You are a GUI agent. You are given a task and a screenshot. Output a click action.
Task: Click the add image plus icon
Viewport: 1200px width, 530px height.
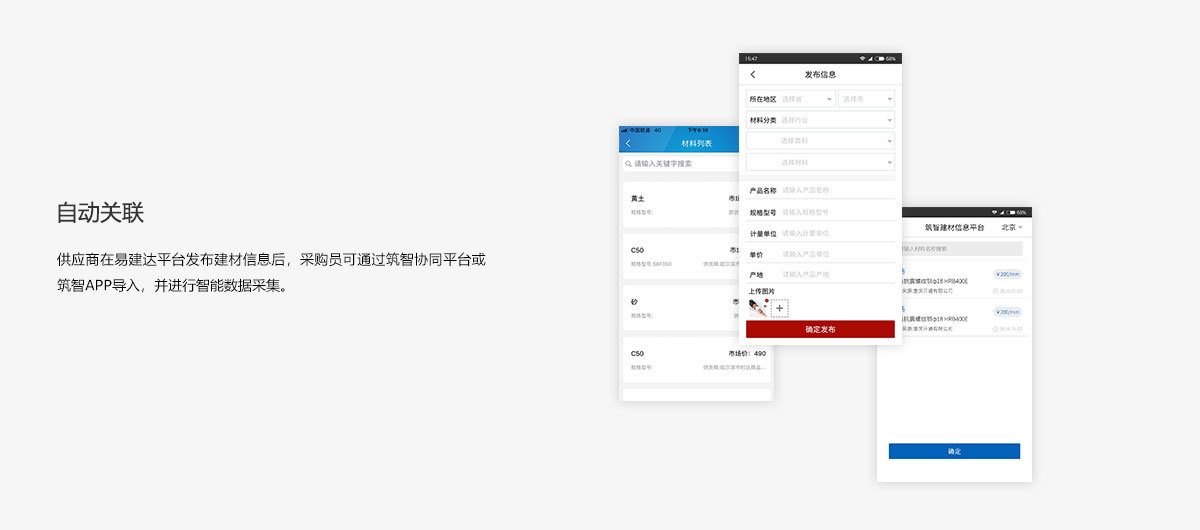(x=780, y=308)
